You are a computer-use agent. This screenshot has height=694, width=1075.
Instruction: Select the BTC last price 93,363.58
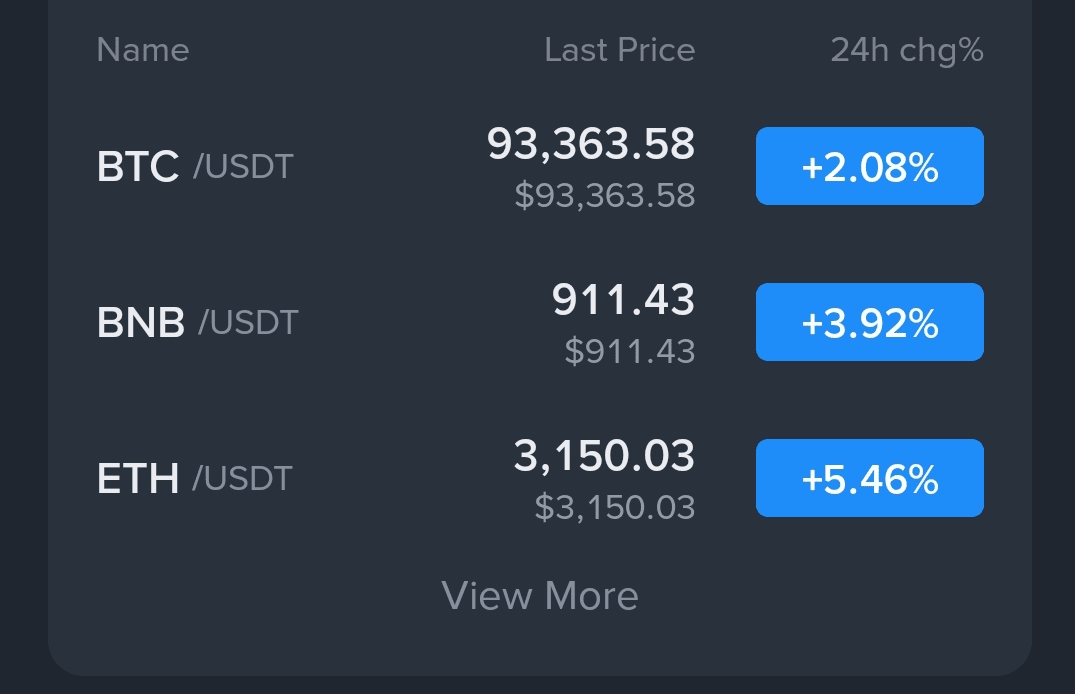pyautogui.click(x=590, y=144)
